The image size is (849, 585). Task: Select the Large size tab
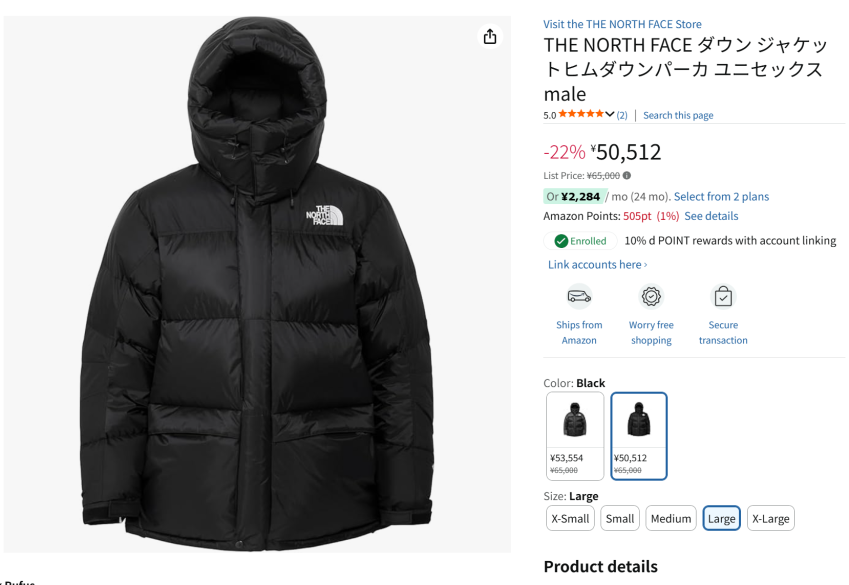[x=721, y=518]
